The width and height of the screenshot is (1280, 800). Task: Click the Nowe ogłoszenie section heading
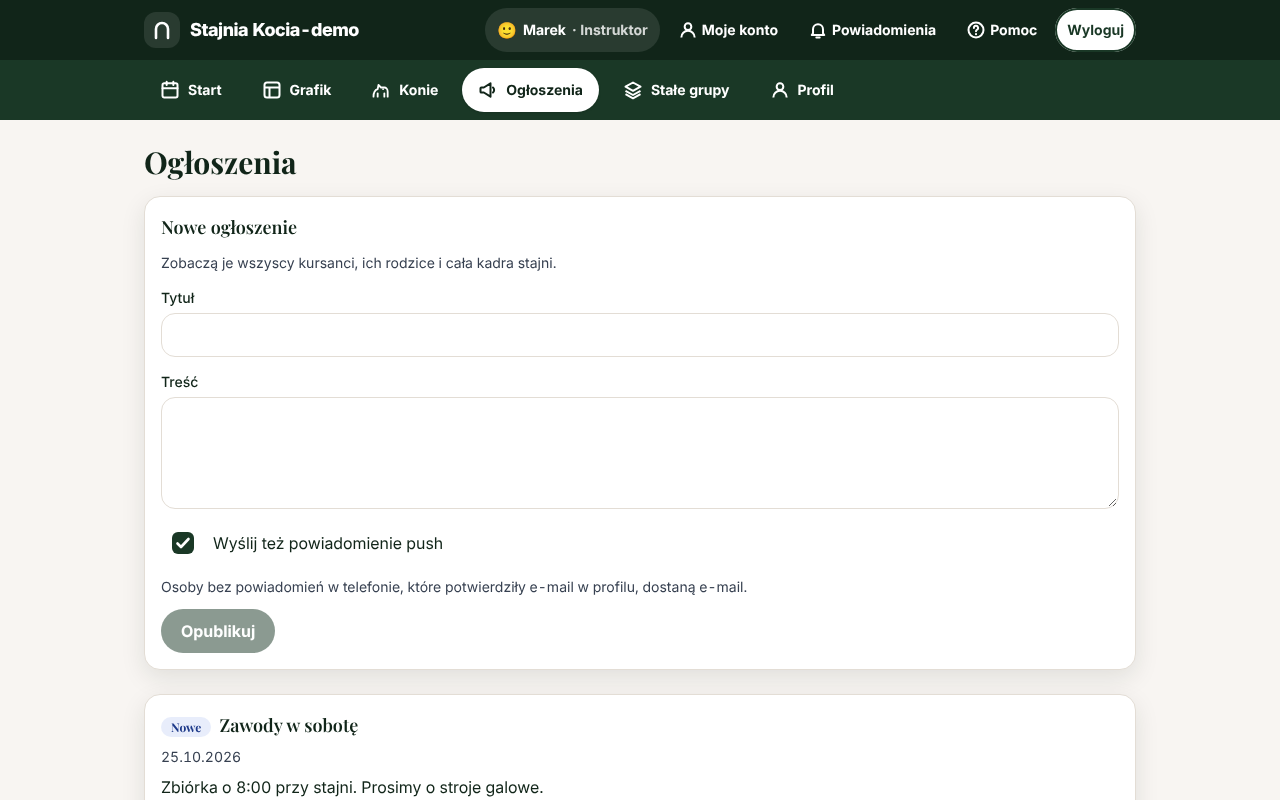click(x=229, y=227)
